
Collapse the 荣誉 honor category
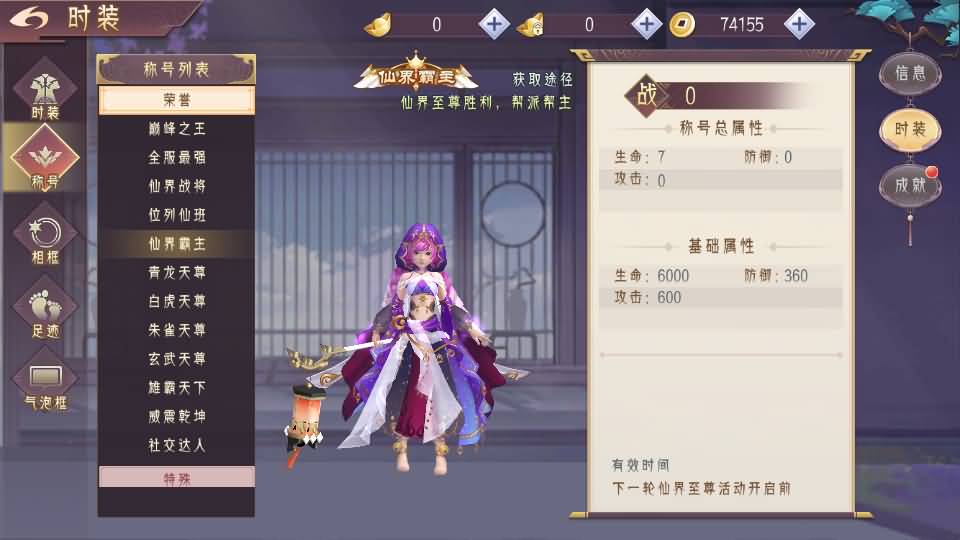(177, 100)
